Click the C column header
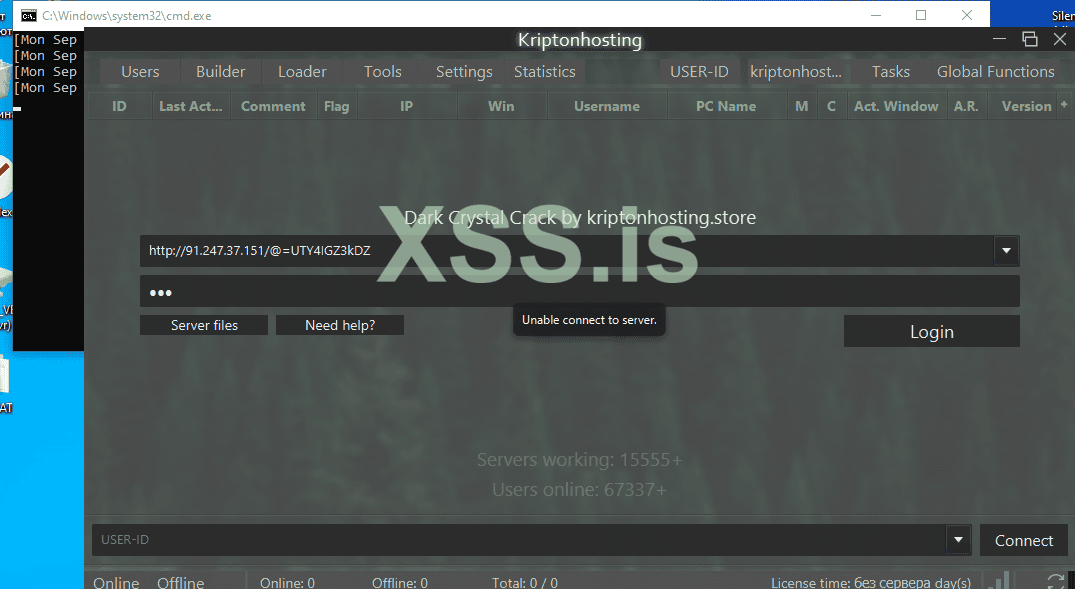Screen dimensions: 1075x589 point(831,106)
